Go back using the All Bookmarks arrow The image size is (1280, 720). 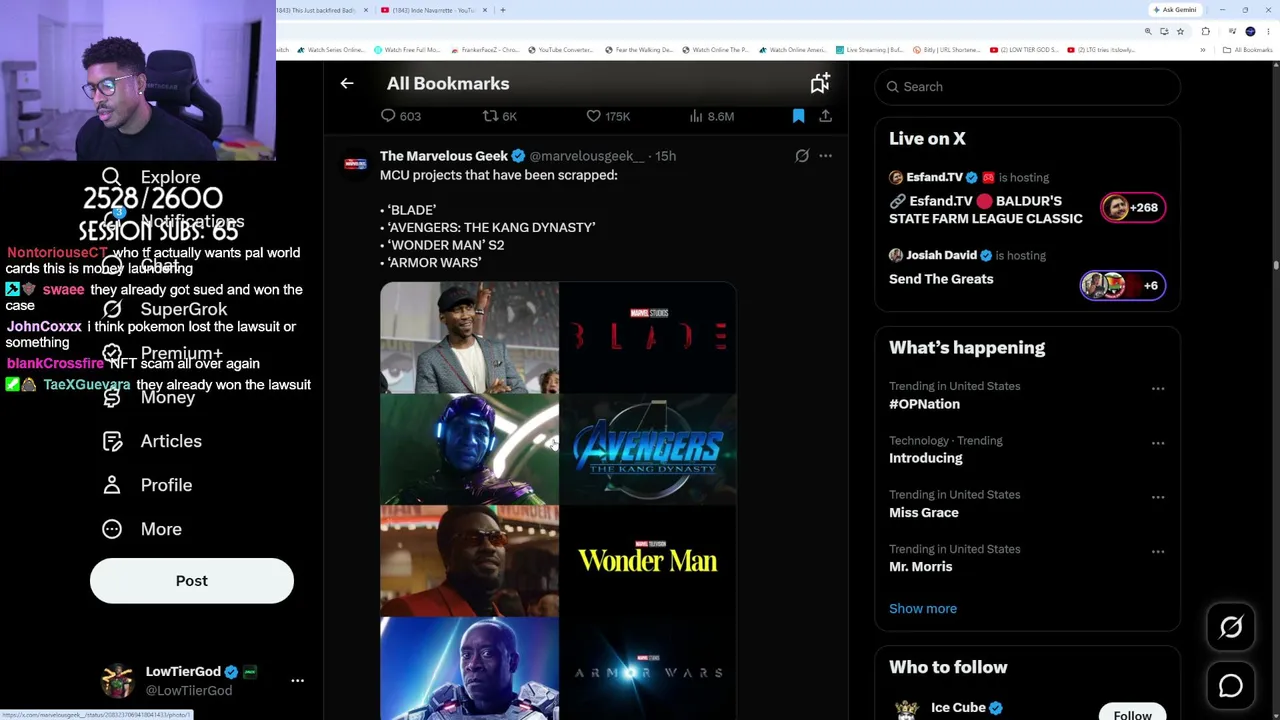point(347,84)
